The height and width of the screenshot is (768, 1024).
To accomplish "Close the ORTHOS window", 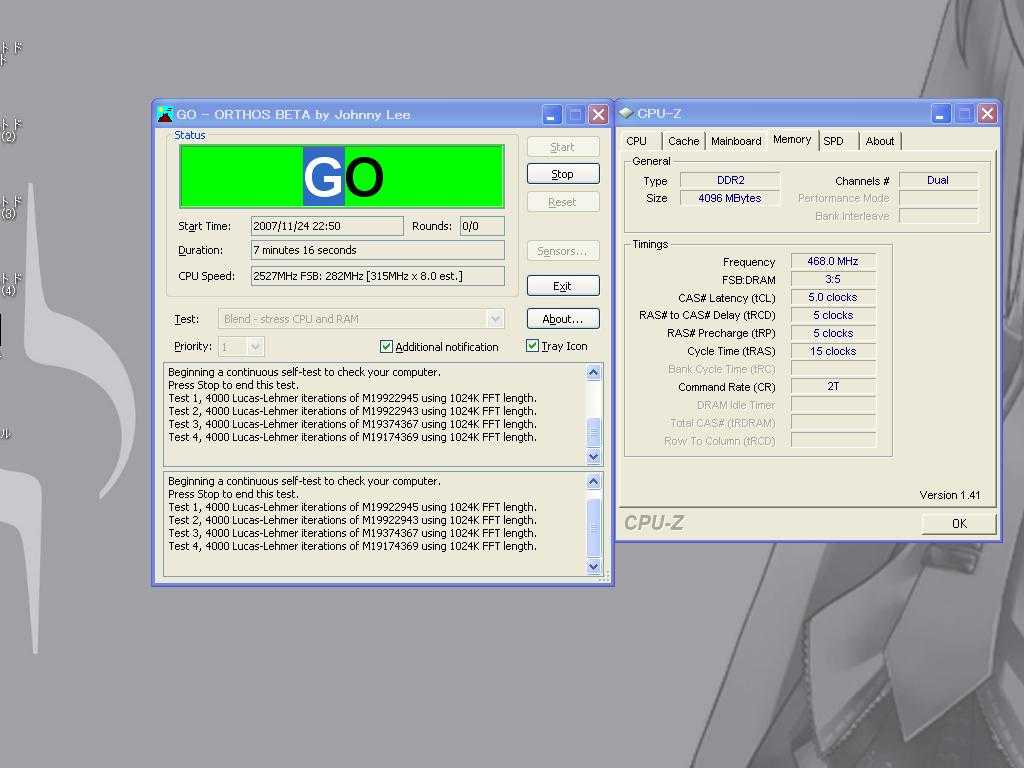I will coord(598,115).
